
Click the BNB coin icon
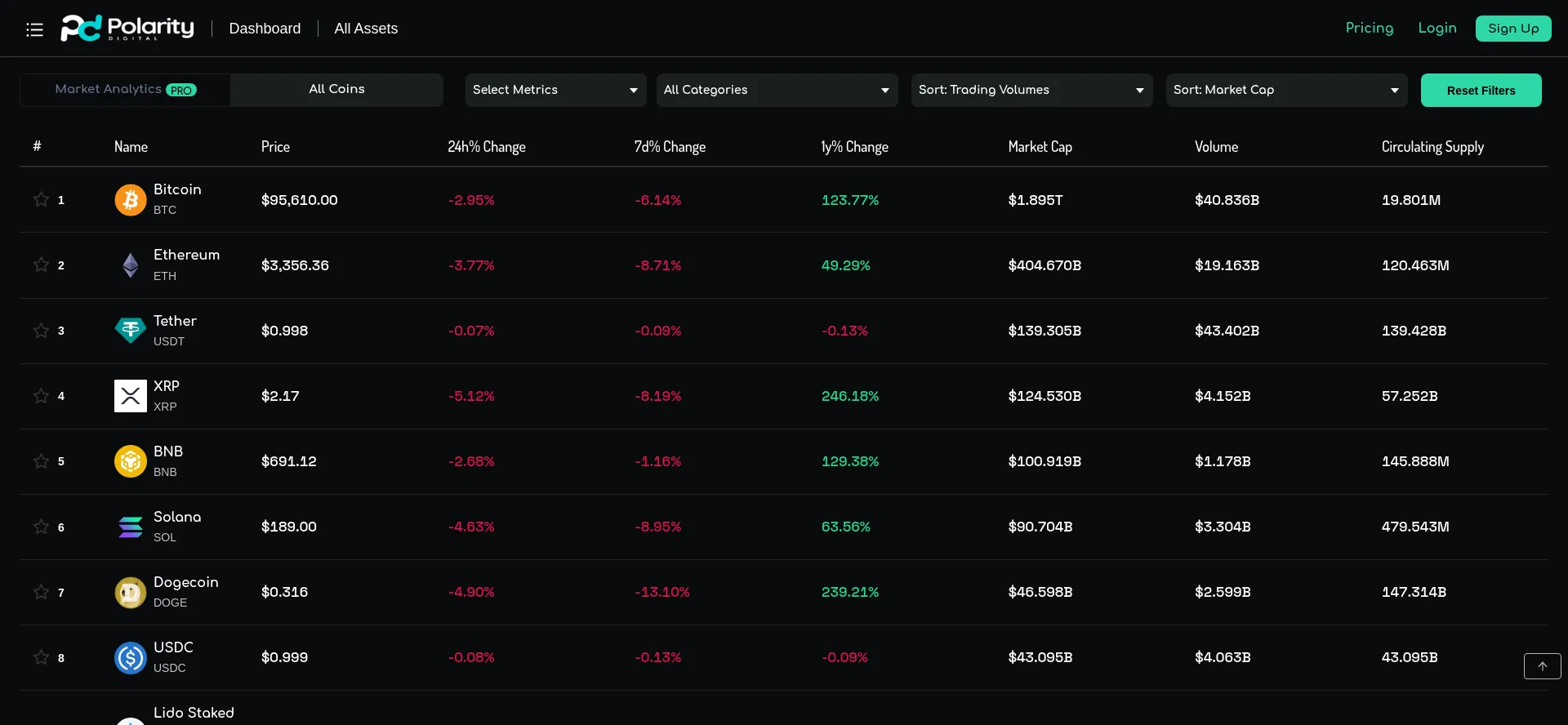click(131, 461)
